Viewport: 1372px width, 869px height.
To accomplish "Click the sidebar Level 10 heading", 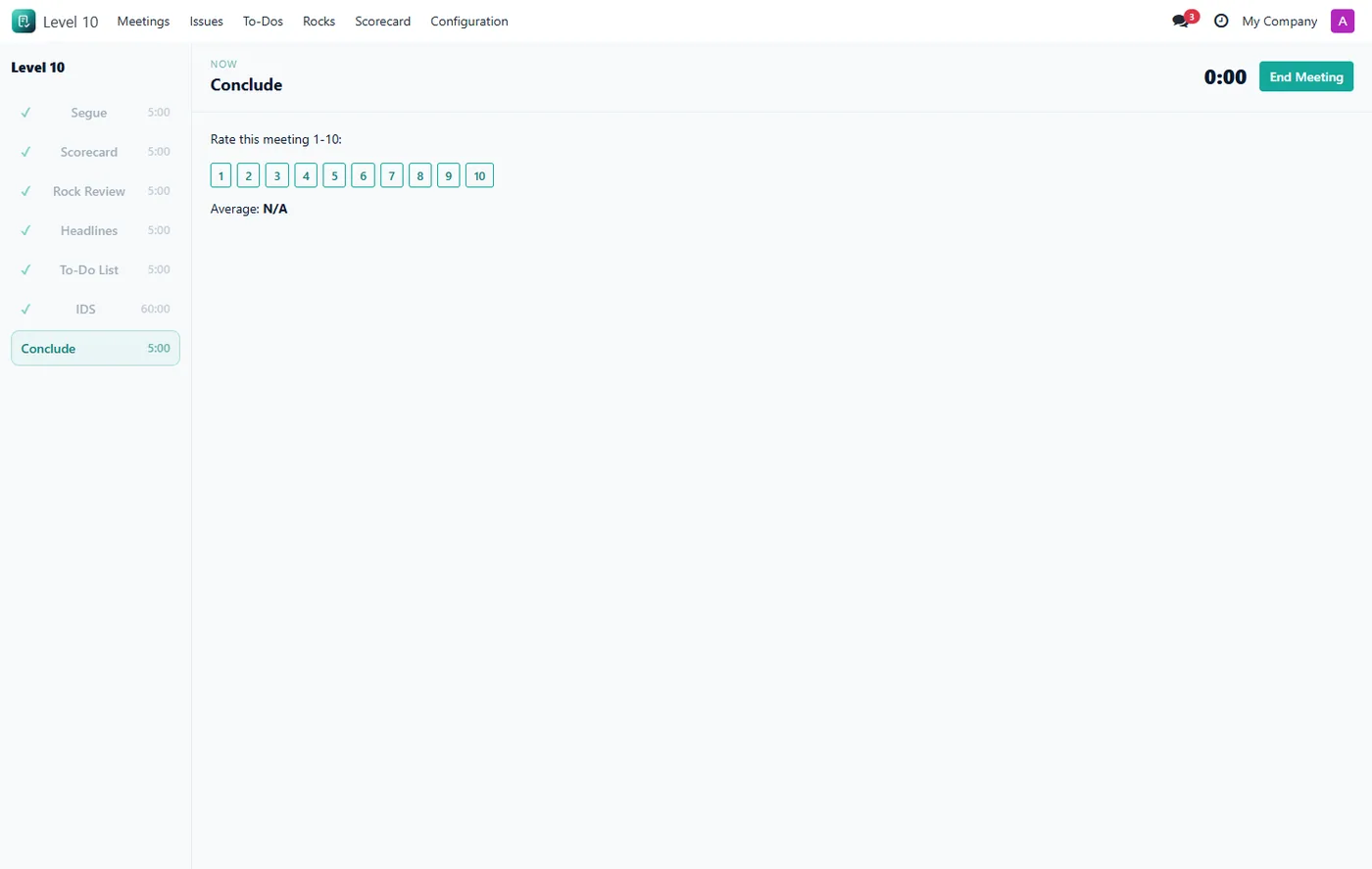I will click(38, 68).
